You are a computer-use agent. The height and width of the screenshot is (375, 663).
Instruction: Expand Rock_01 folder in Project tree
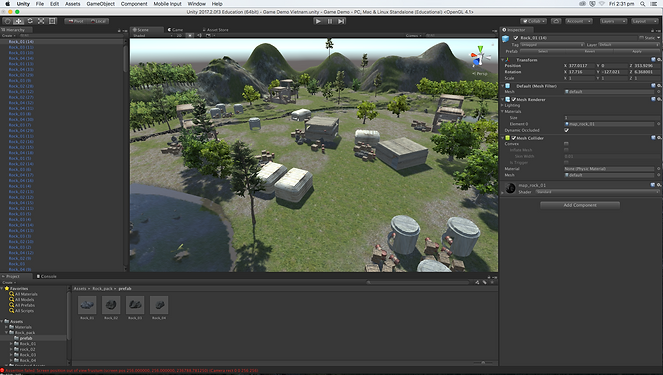click(x=11, y=344)
